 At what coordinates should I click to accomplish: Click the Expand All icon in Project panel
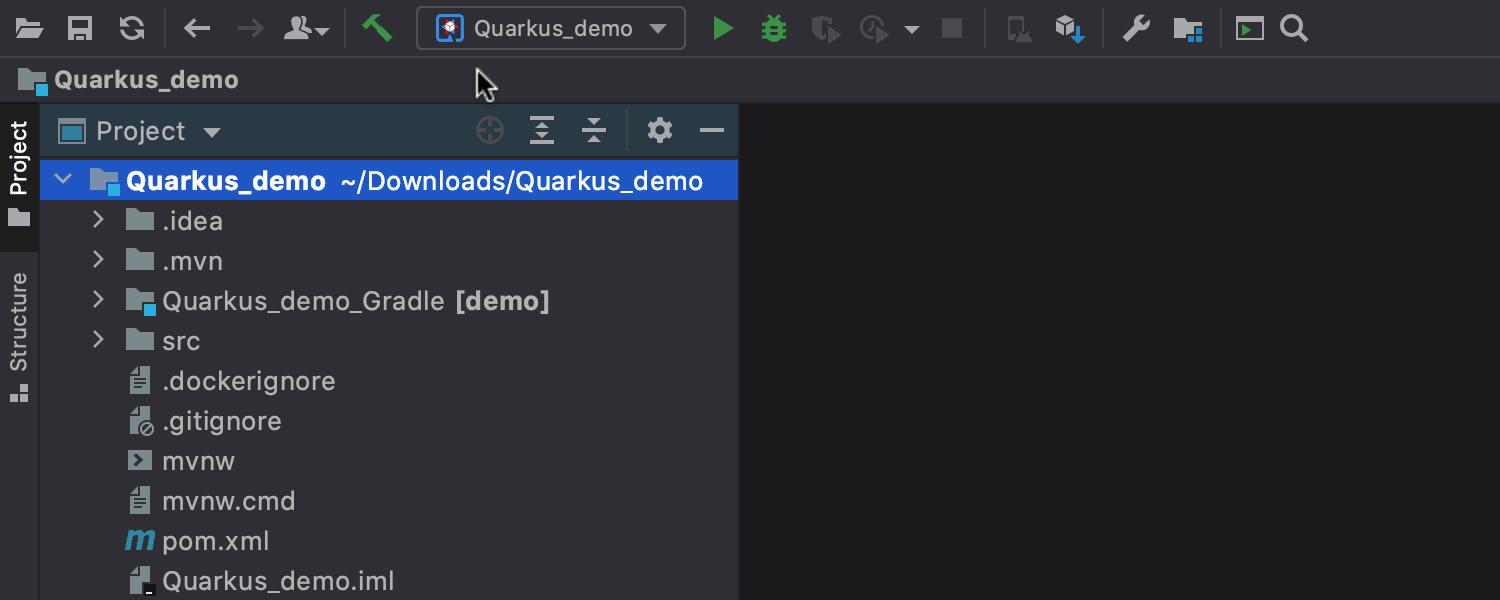(x=542, y=131)
